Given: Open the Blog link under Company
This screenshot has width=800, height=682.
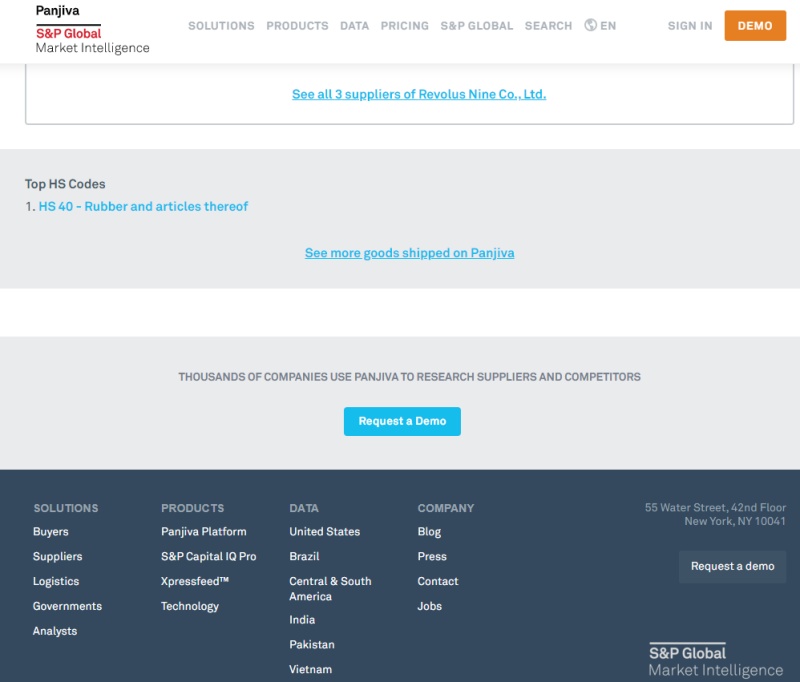Looking at the screenshot, I should (429, 532).
